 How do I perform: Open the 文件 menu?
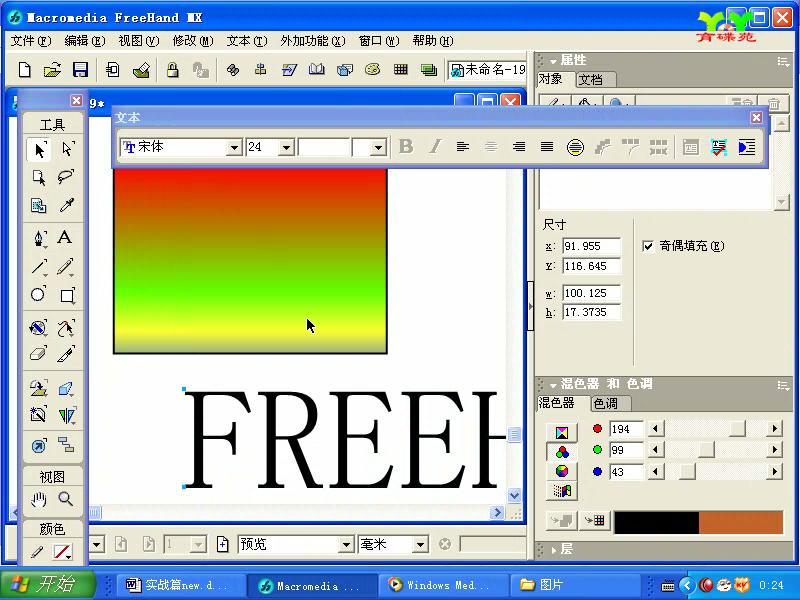(x=31, y=41)
